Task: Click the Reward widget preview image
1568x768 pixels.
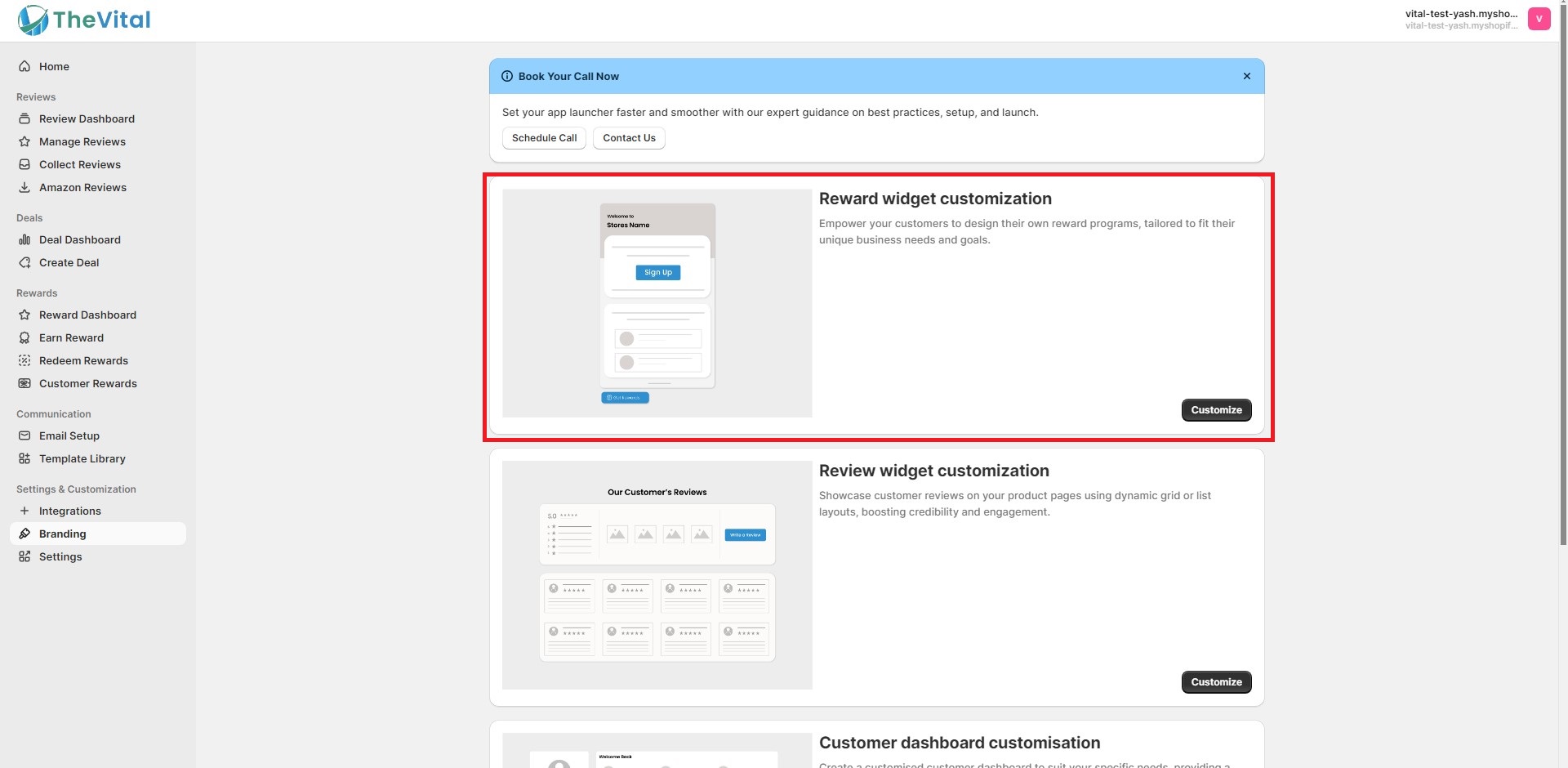Action: [x=657, y=303]
